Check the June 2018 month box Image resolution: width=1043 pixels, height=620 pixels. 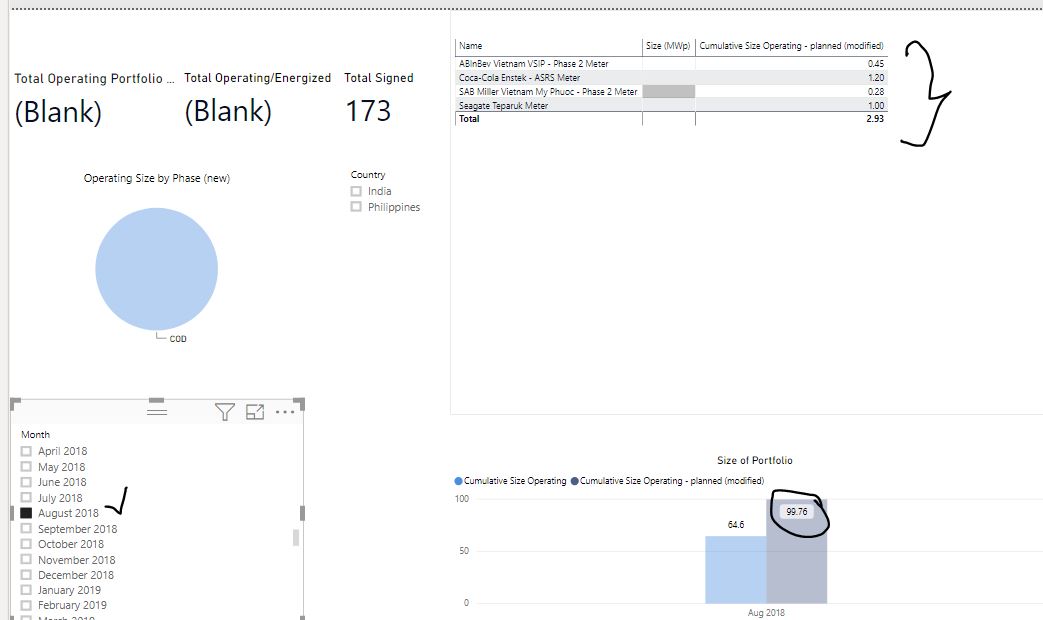click(x=26, y=482)
